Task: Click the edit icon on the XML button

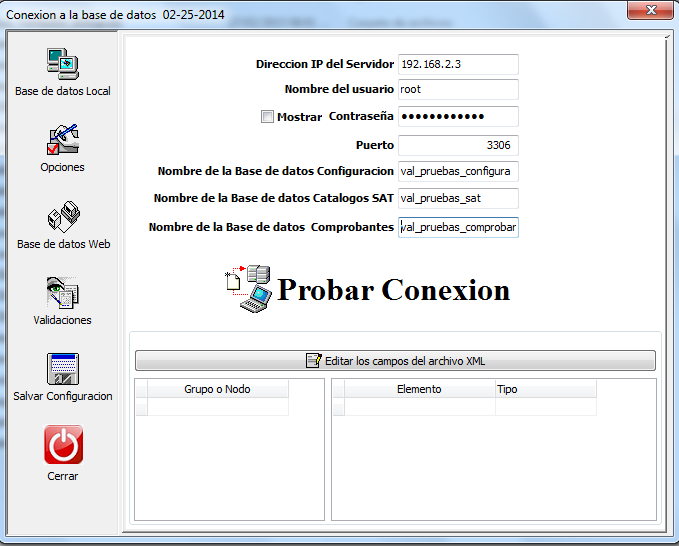Action: [314, 361]
